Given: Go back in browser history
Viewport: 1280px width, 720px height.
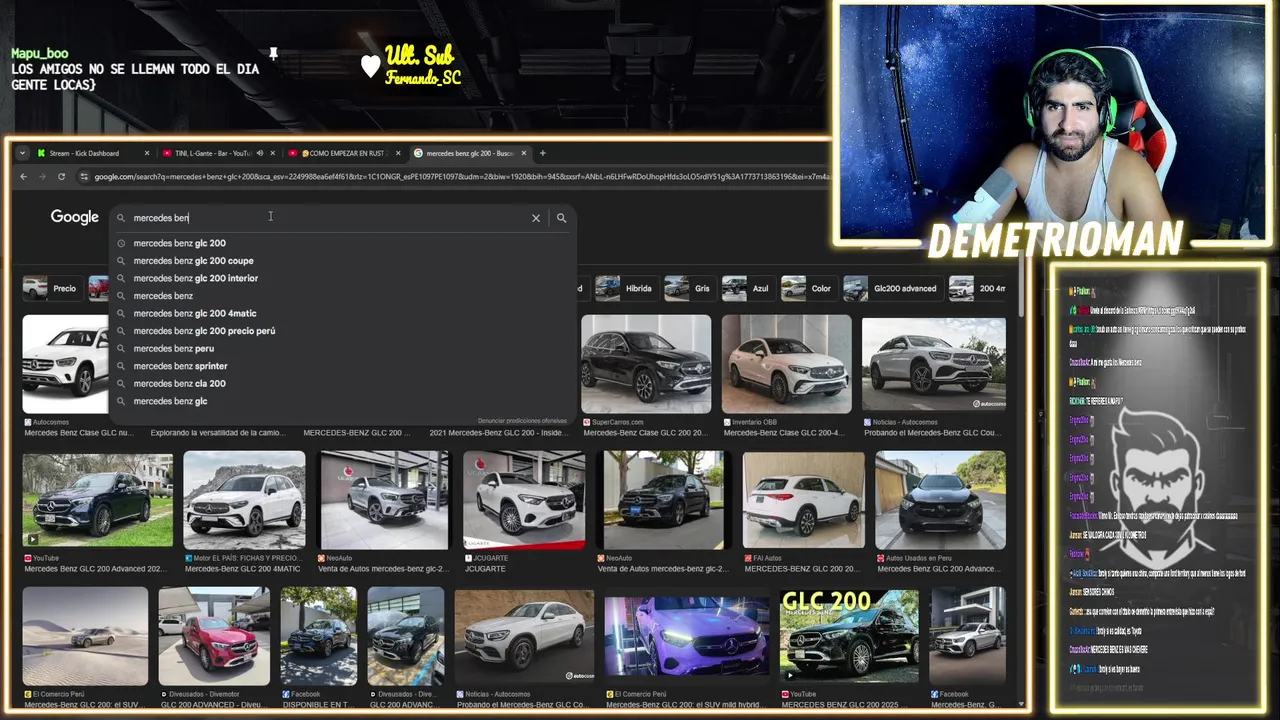Looking at the screenshot, I should (24, 177).
